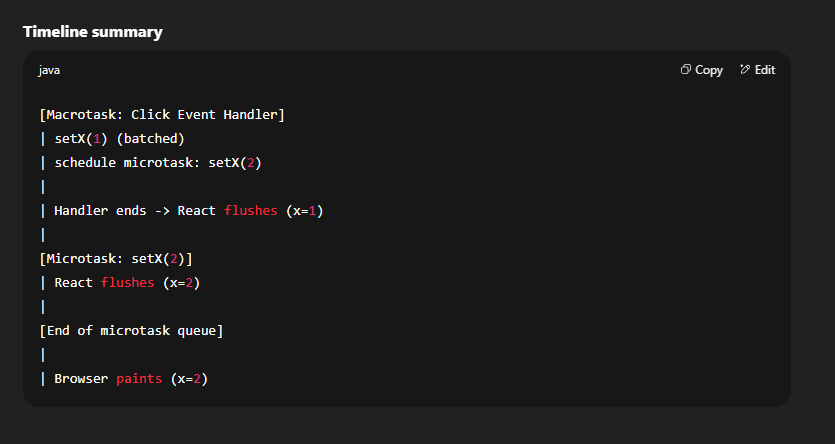The width and height of the screenshot is (835, 444).
Task: Click the Handler ends text
Action: [100, 210]
